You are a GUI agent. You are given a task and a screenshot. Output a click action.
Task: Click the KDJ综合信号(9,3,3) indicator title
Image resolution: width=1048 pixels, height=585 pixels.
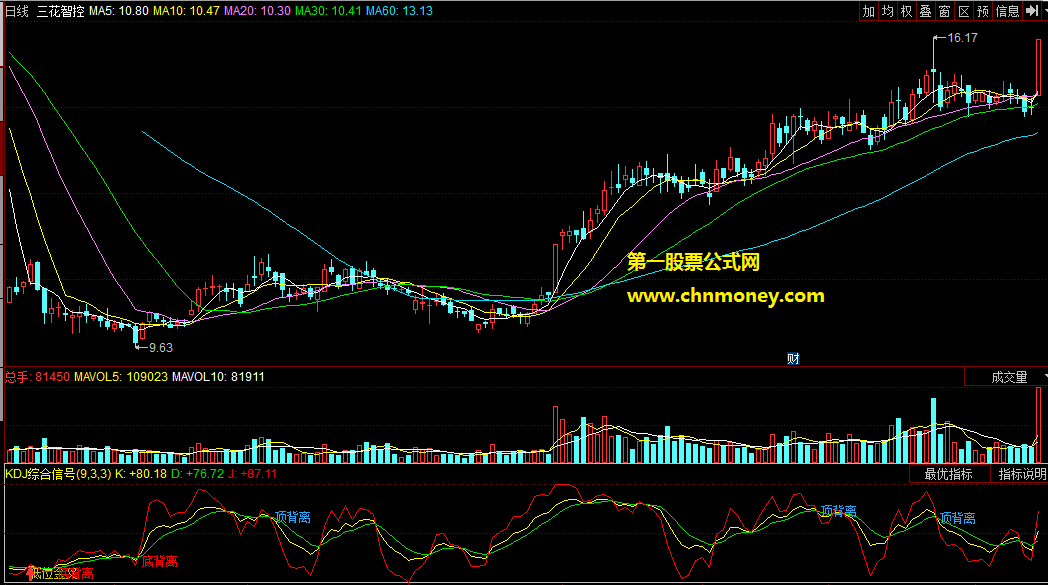click(59, 474)
